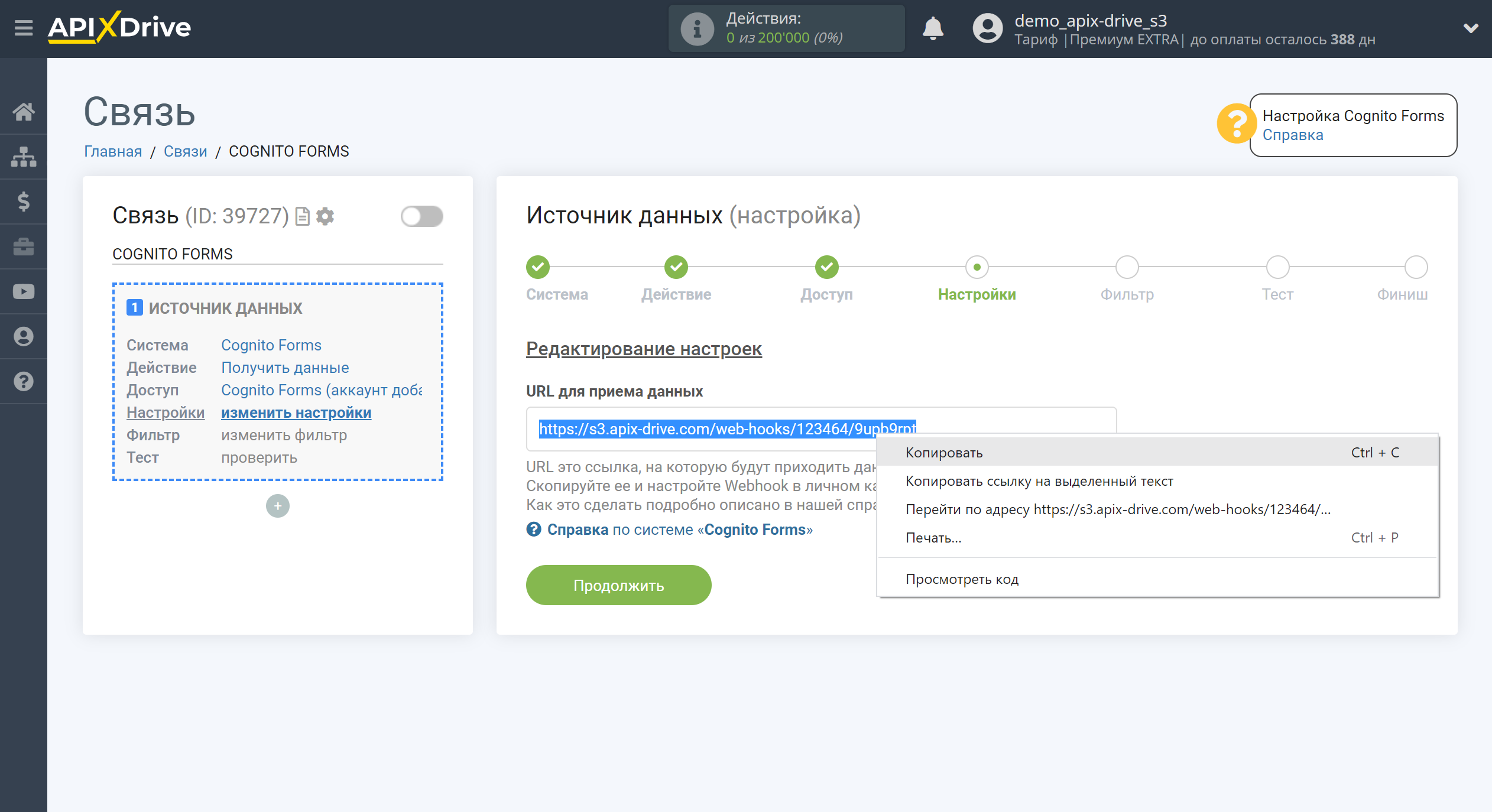Choose Печать in context menu
Image resolution: width=1492 pixels, height=812 pixels.
1157,538
